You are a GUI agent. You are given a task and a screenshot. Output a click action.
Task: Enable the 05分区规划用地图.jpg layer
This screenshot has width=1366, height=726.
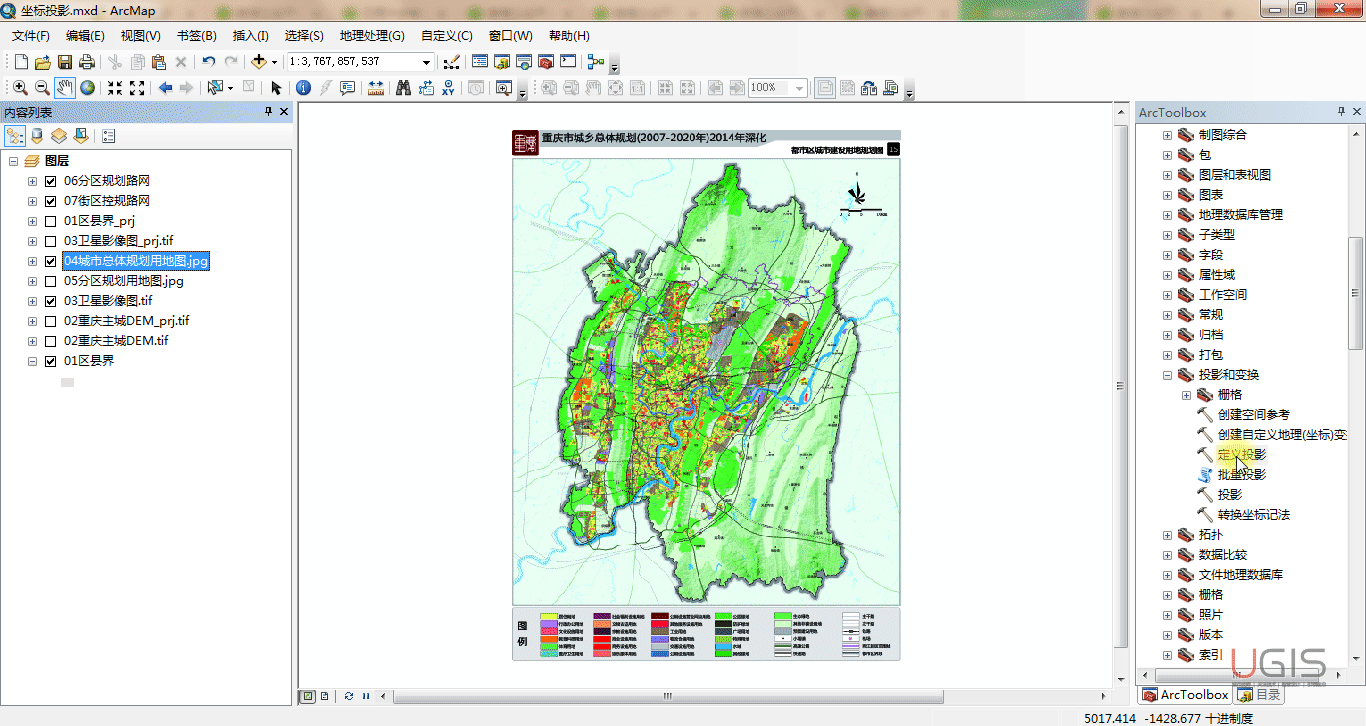pos(51,281)
